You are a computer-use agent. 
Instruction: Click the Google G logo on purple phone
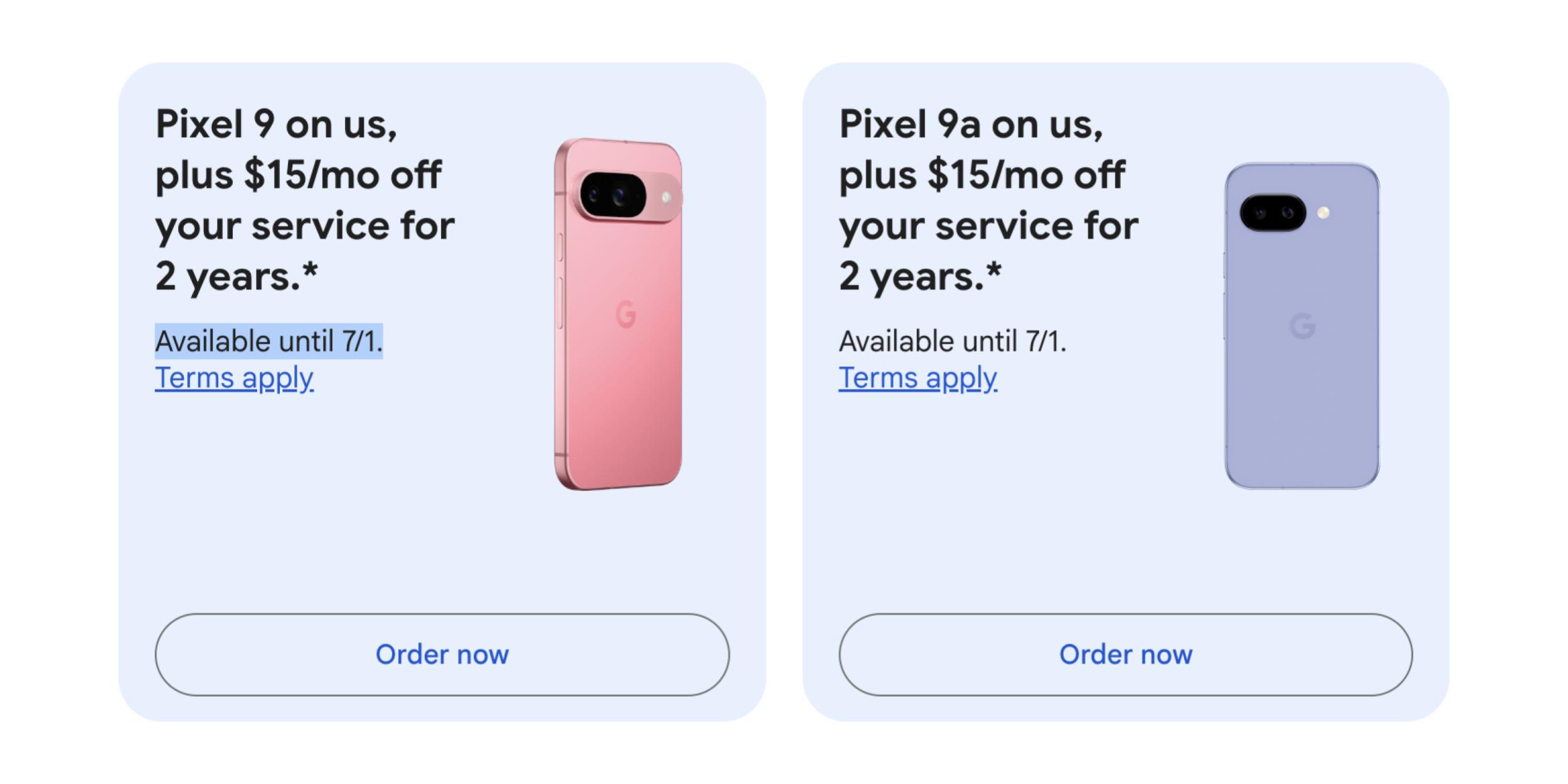point(1303,326)
